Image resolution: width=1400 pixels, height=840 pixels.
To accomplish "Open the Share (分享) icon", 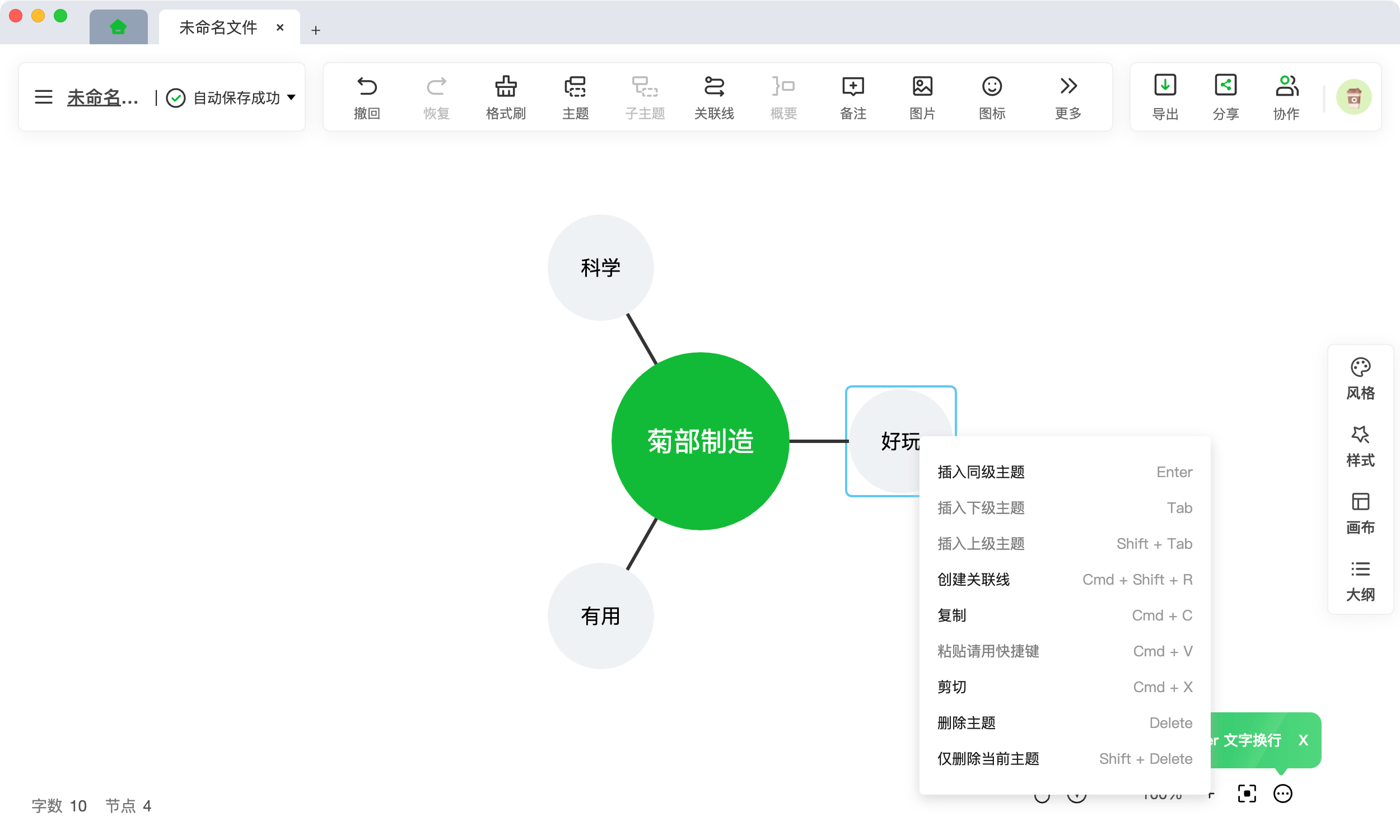I will click(1226, 86).
